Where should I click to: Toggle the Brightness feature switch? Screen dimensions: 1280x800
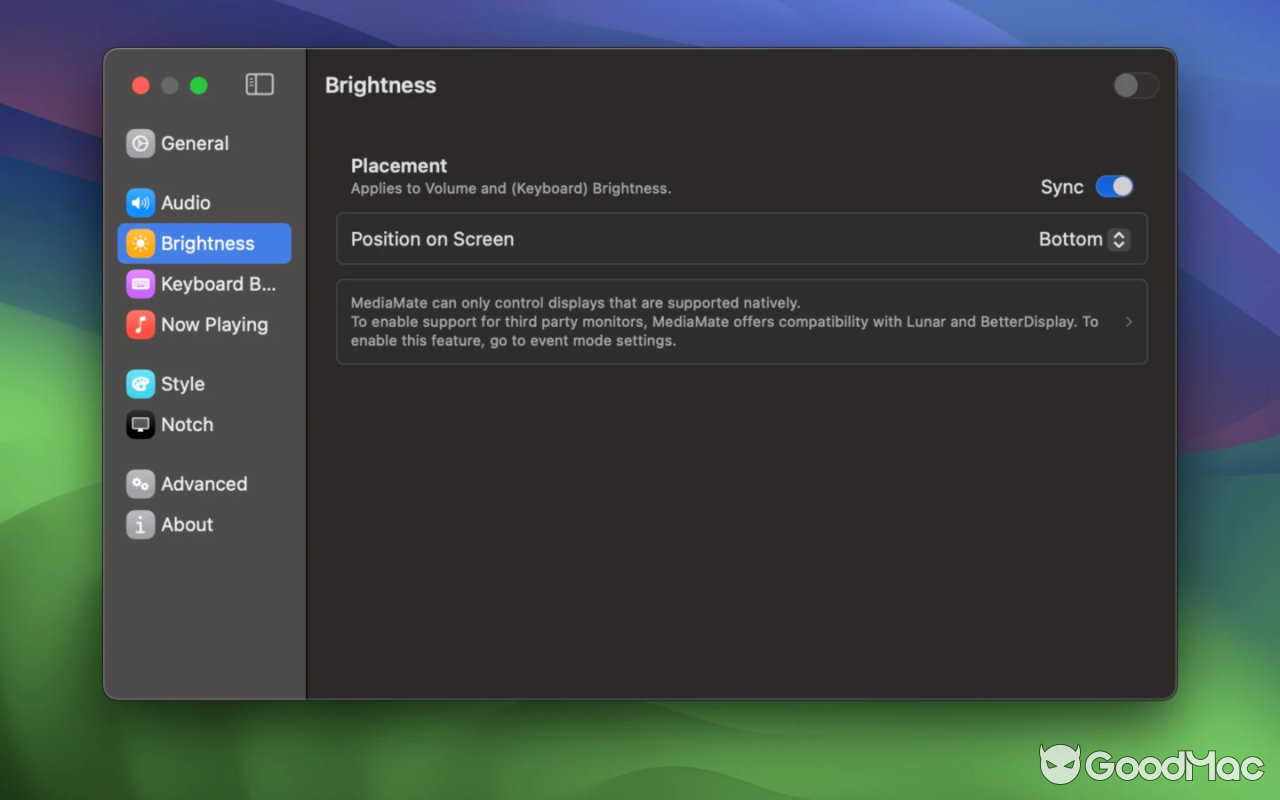pyautogui.click(x=1135, y=86)
